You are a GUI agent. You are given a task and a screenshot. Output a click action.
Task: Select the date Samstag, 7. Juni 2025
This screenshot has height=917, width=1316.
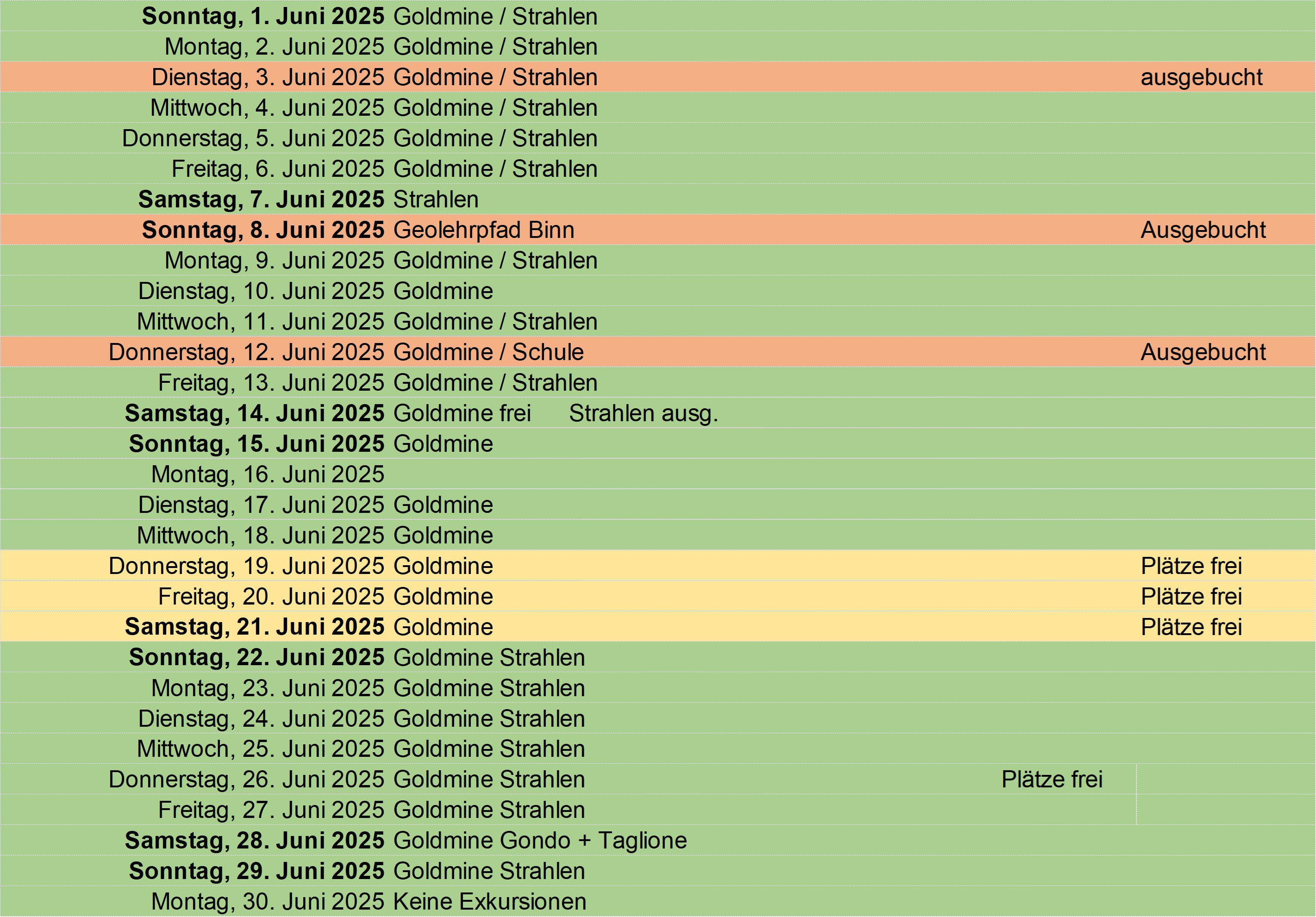click(x=261, y=200)
